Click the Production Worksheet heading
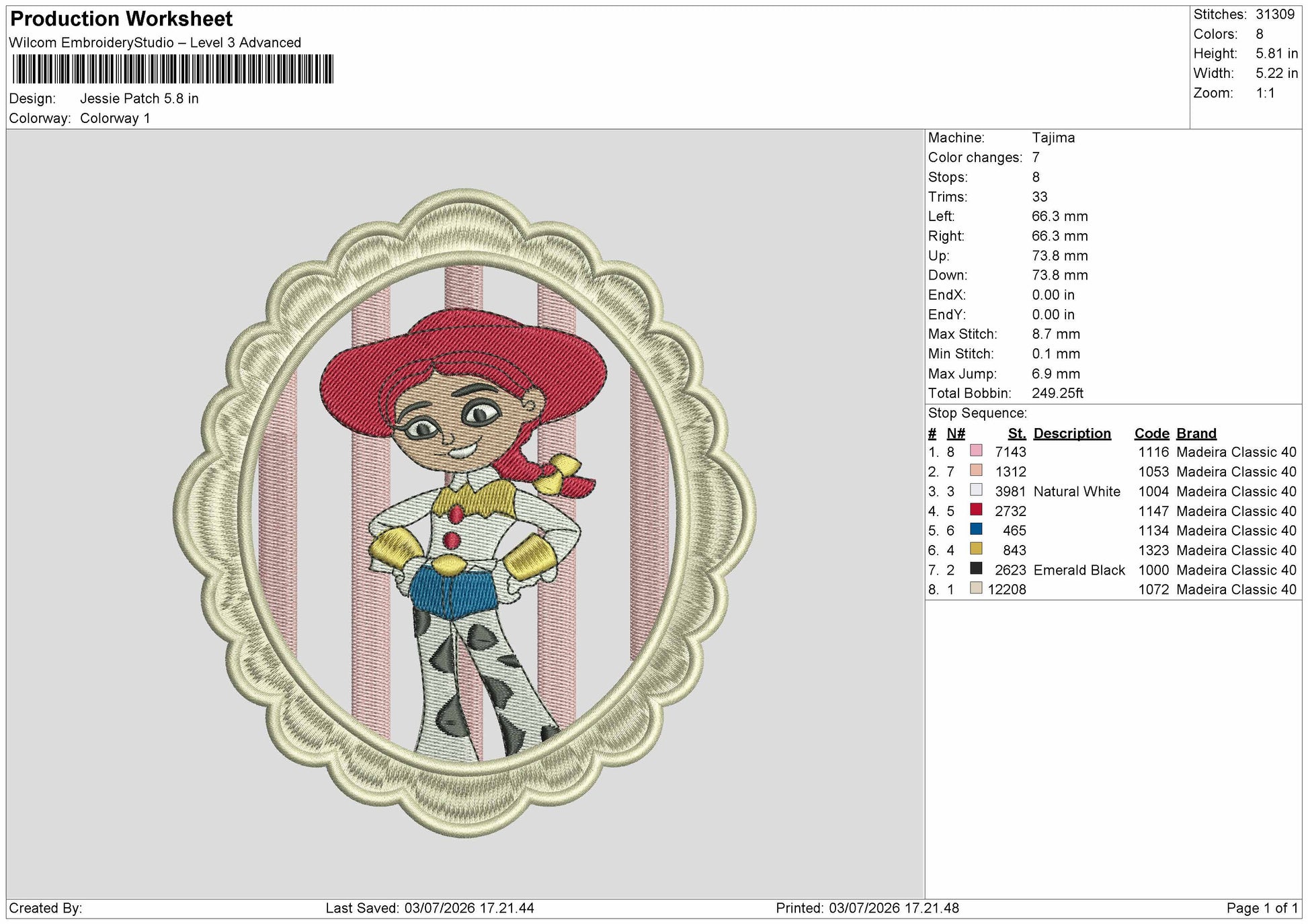 [x=122, y=19]
